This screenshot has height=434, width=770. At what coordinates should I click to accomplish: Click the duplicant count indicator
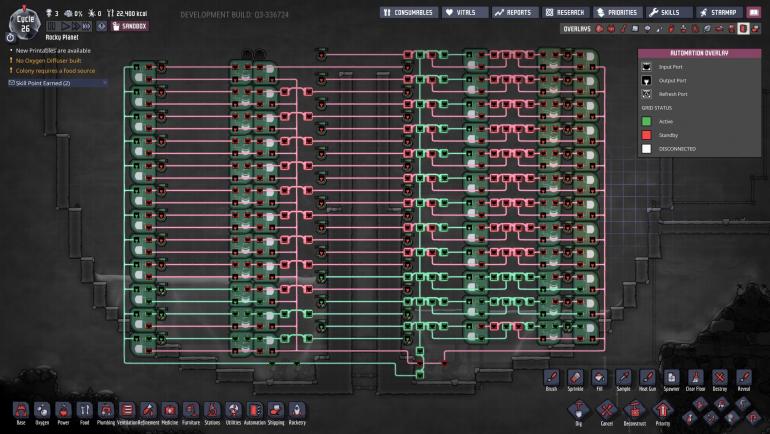point(52,13)
